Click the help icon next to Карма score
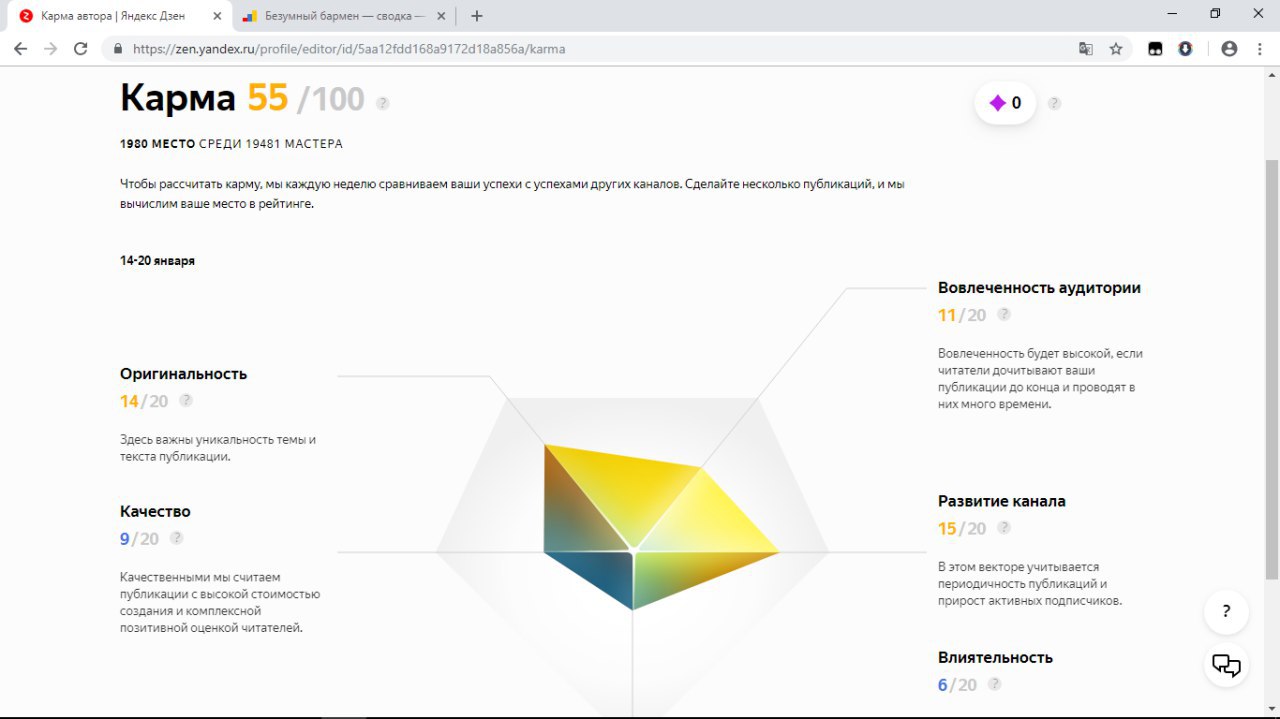 (383, 103)
